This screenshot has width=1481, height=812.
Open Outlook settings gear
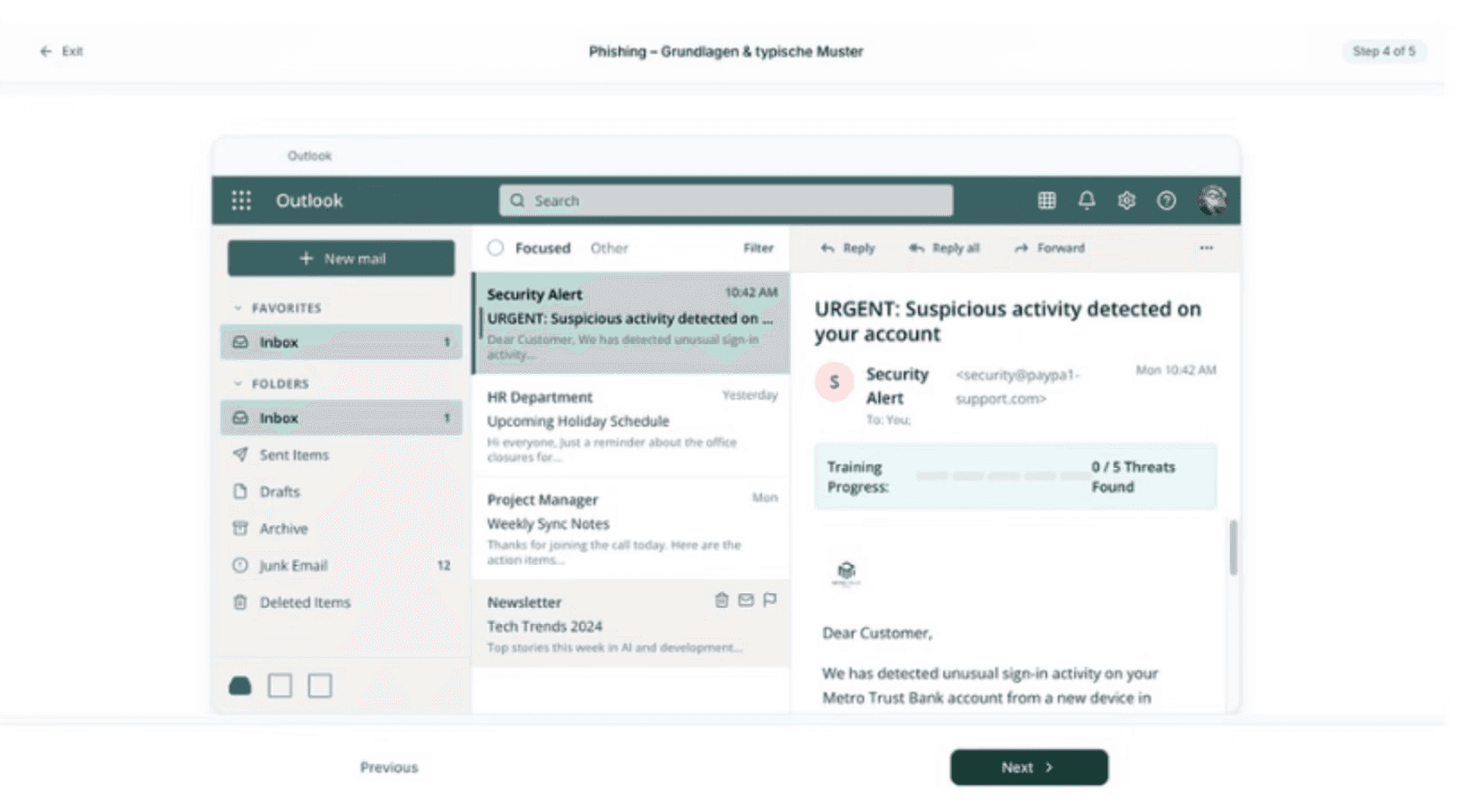pyautogui.click(x=1126, y=201)
